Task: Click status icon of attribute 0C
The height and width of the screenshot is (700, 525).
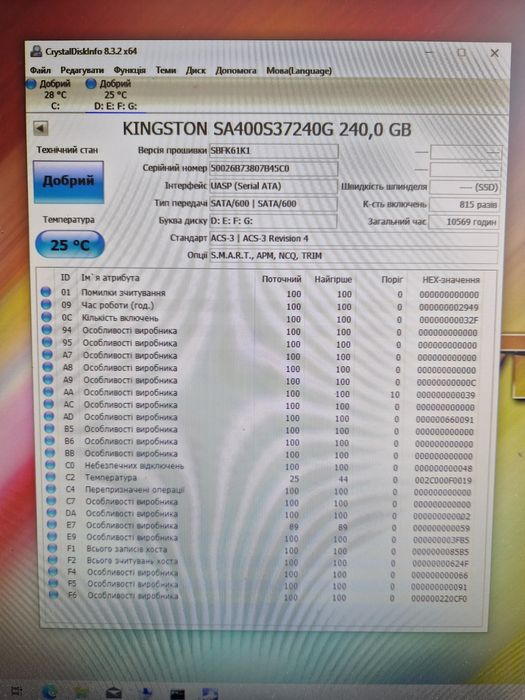Action: [x=46, y=317]
